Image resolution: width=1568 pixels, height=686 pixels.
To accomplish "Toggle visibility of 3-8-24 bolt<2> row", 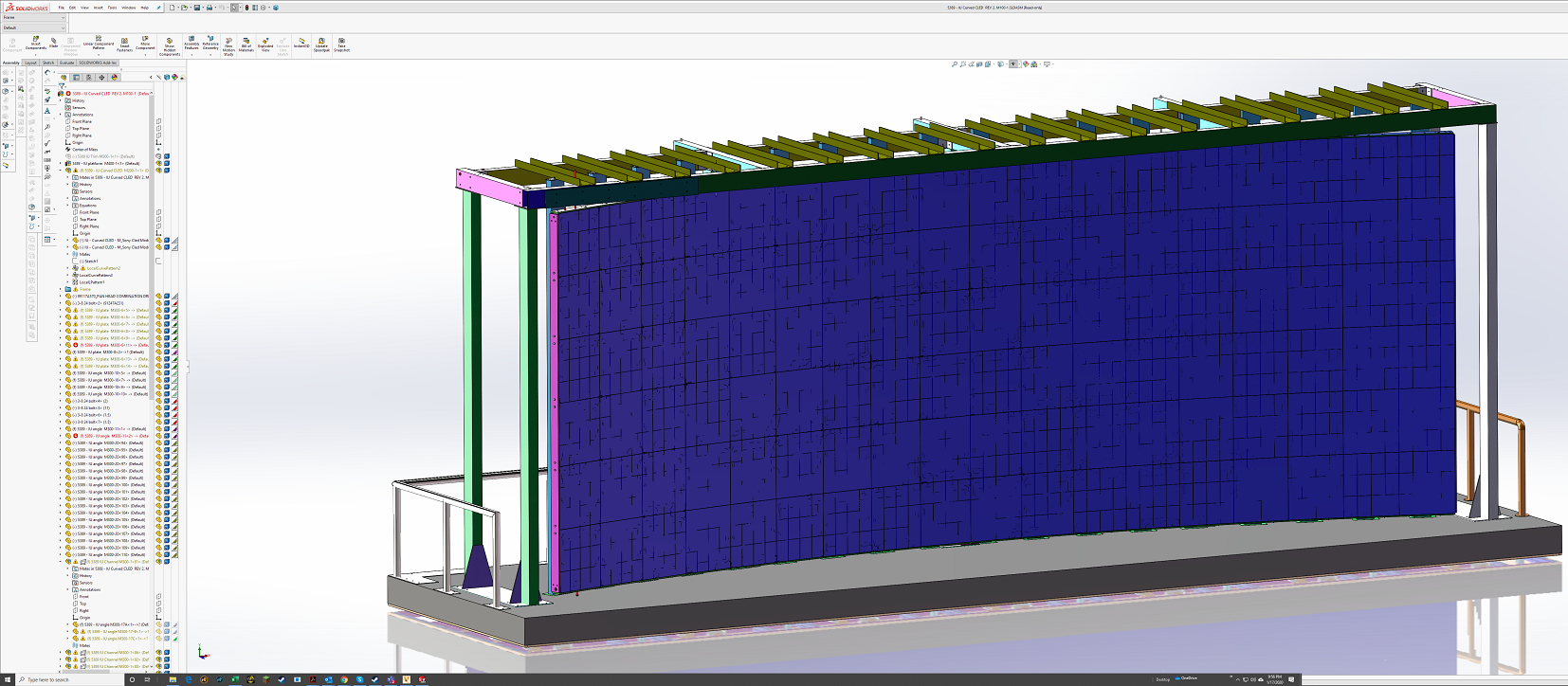I will 158,303.
